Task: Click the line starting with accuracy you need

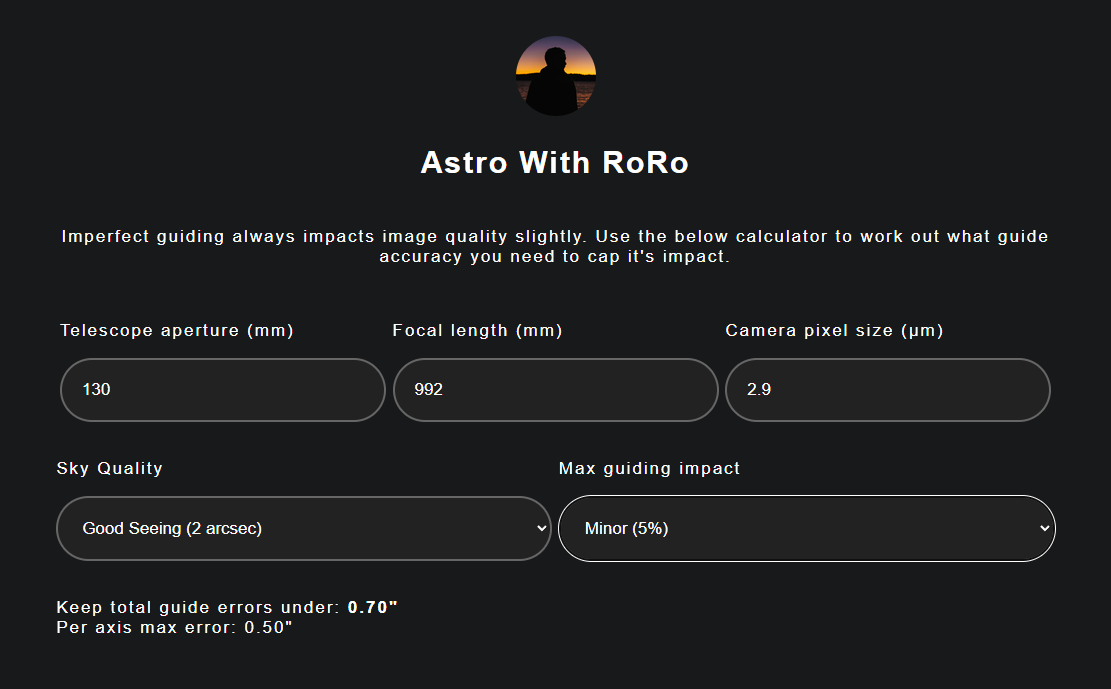Action: click(555, 257)
